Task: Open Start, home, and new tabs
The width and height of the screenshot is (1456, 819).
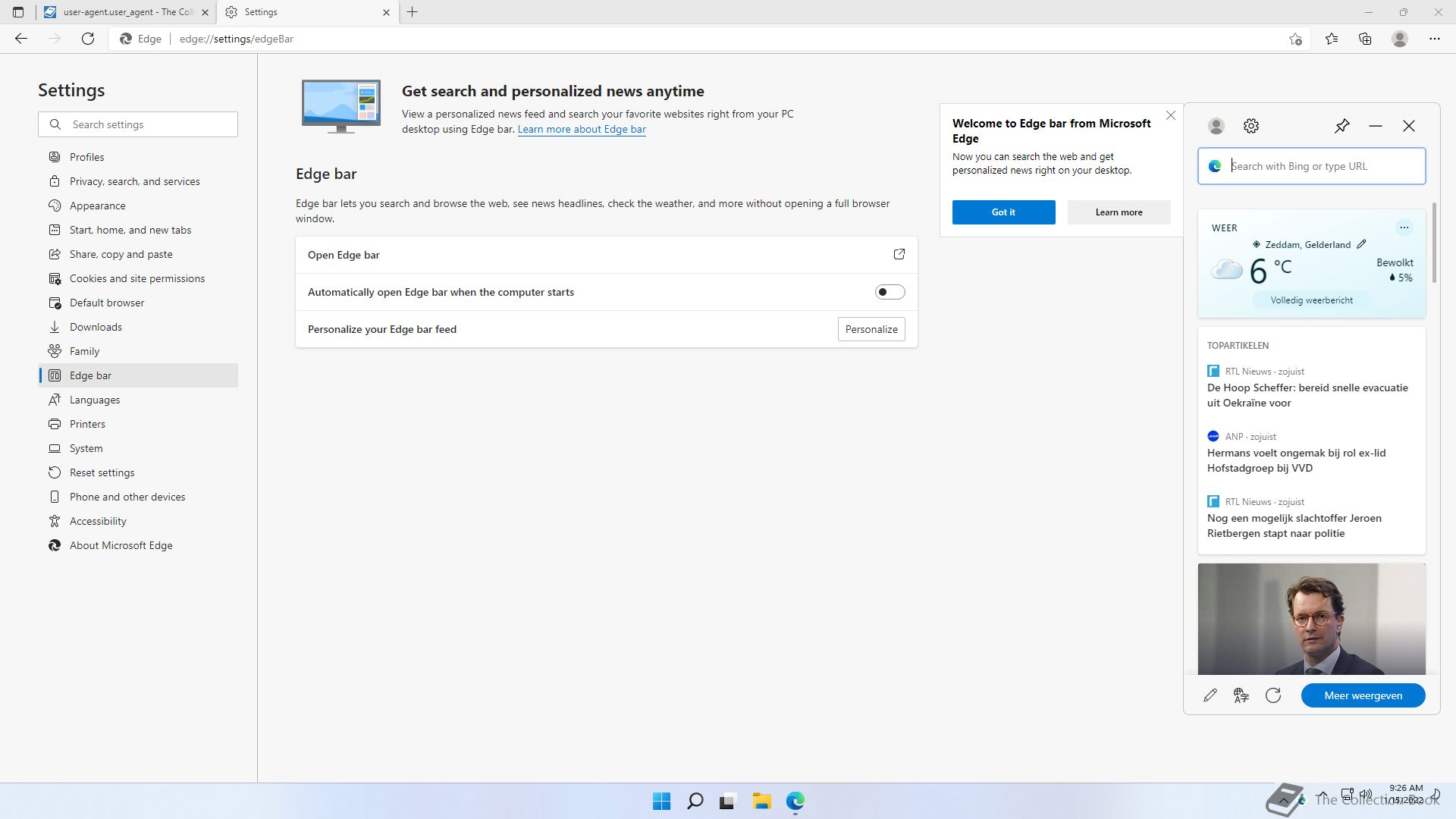Action: click(138, 230)
